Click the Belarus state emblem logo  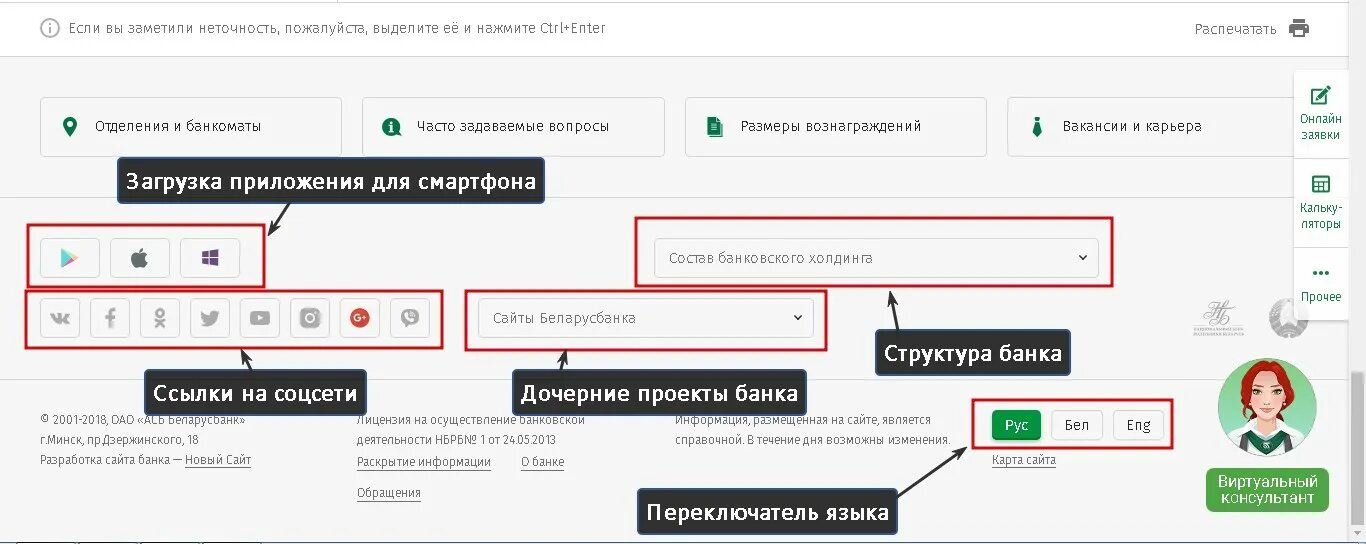pos(1288,318)
